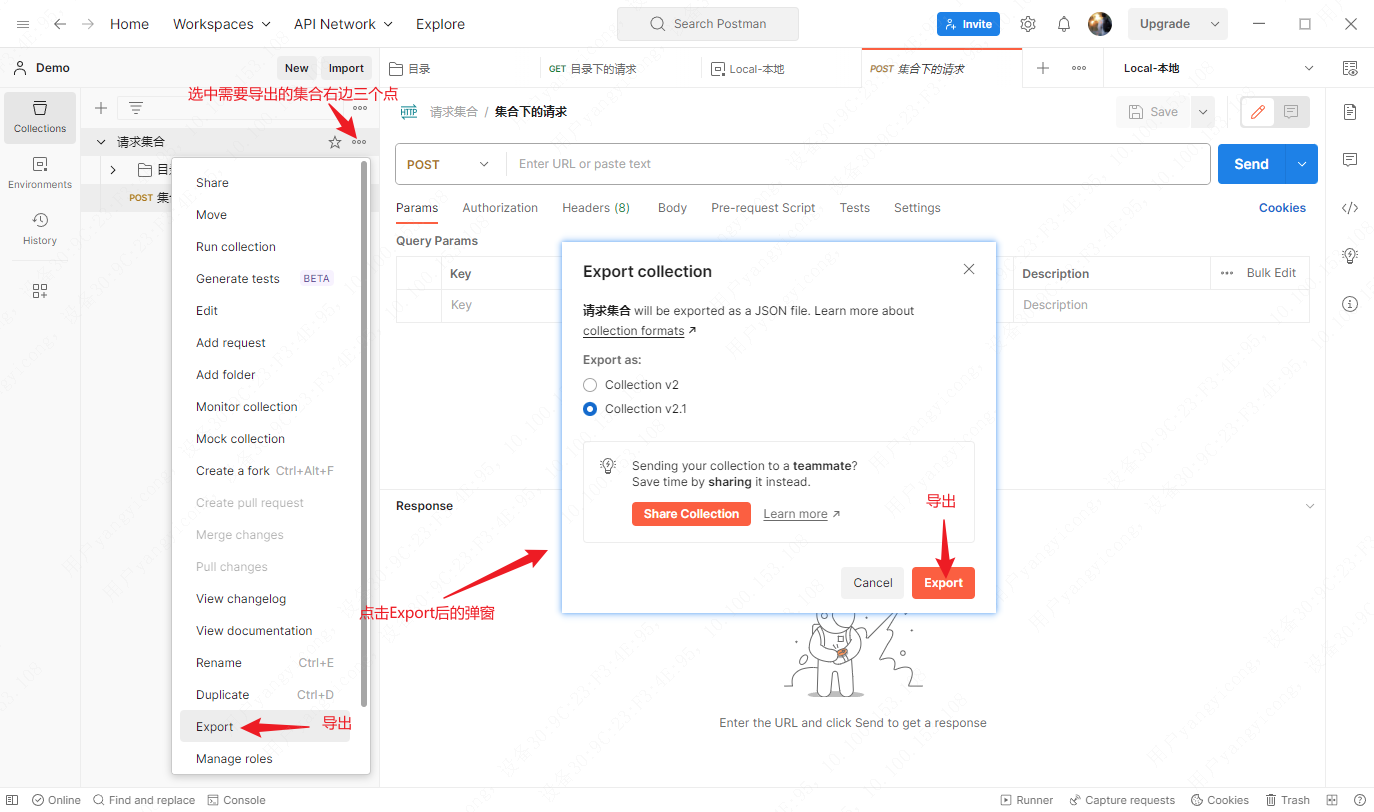Click the Invite button
This screenshot has height=812, width=1374.
966,24
